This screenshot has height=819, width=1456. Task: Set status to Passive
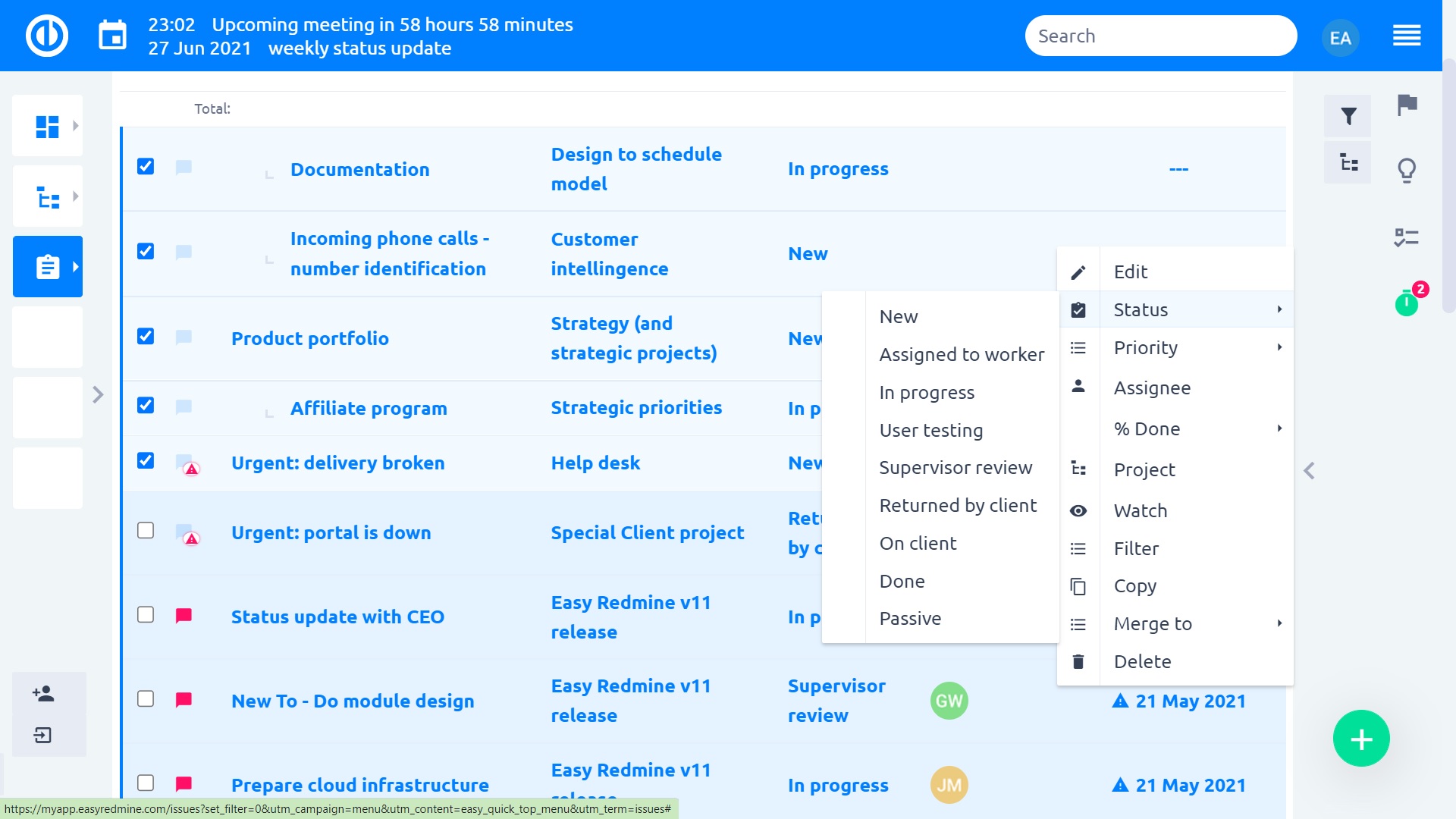pyautogui.click(x=910, y=619)
